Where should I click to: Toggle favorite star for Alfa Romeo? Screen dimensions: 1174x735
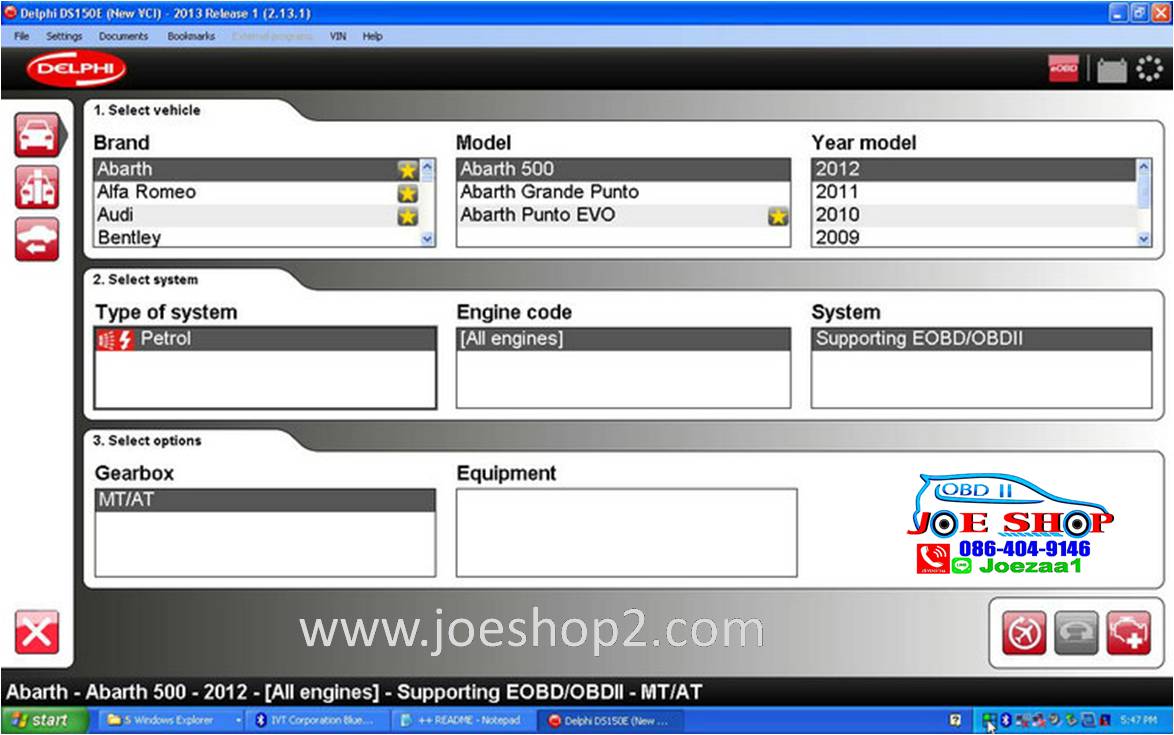tap(407, 193)
